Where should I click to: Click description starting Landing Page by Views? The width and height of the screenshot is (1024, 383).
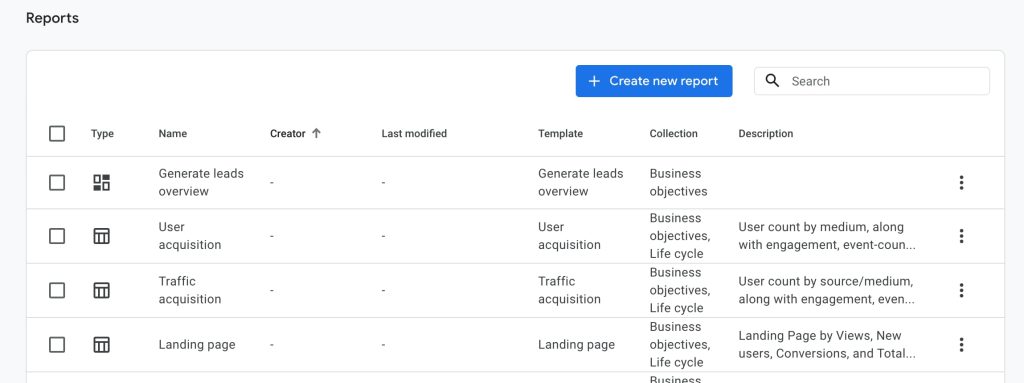827,344
